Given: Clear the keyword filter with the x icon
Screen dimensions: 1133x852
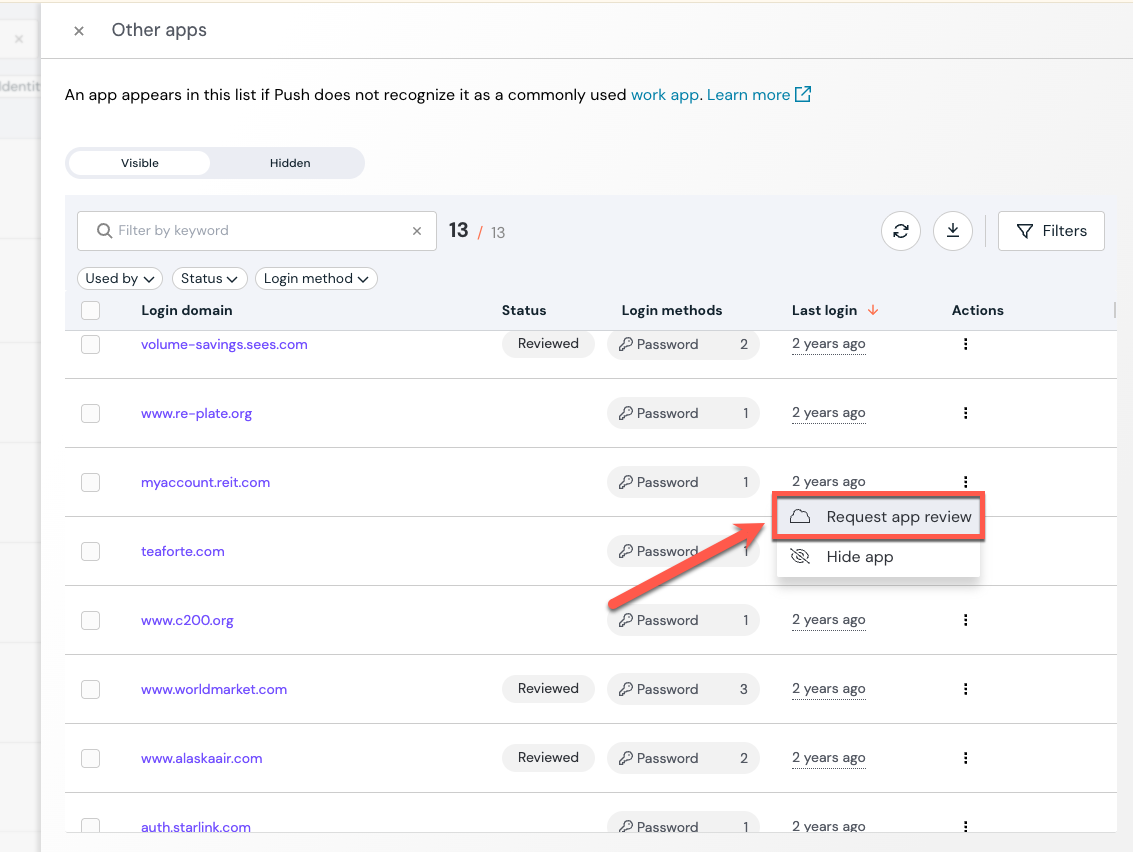Looking at the screenshot, I should [x=417, y=231].
